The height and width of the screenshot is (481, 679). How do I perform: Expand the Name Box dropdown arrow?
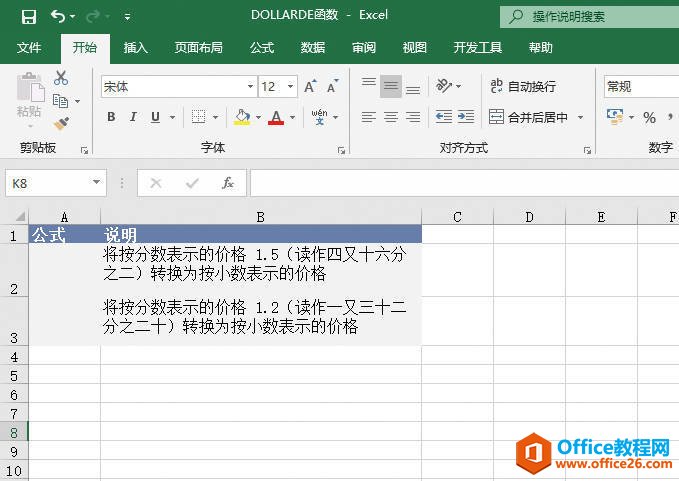(97, 182)
